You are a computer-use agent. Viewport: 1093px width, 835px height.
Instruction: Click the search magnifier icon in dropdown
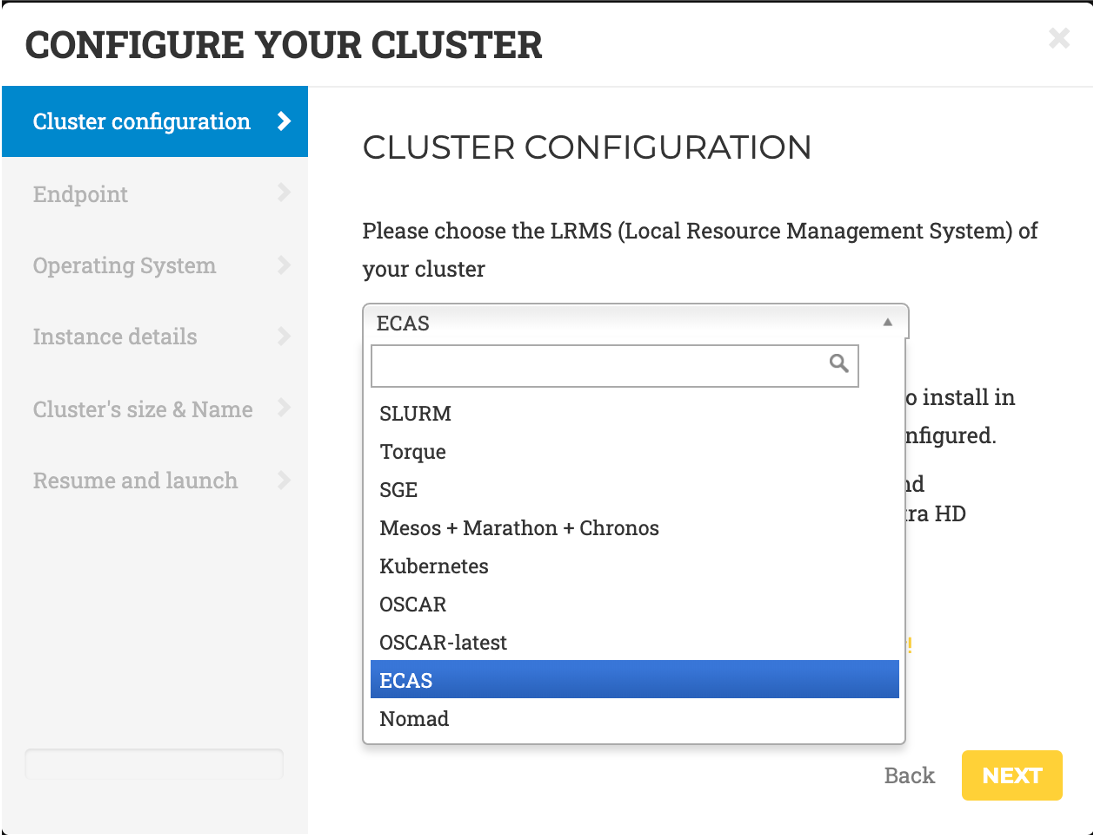tap(839, 363)
